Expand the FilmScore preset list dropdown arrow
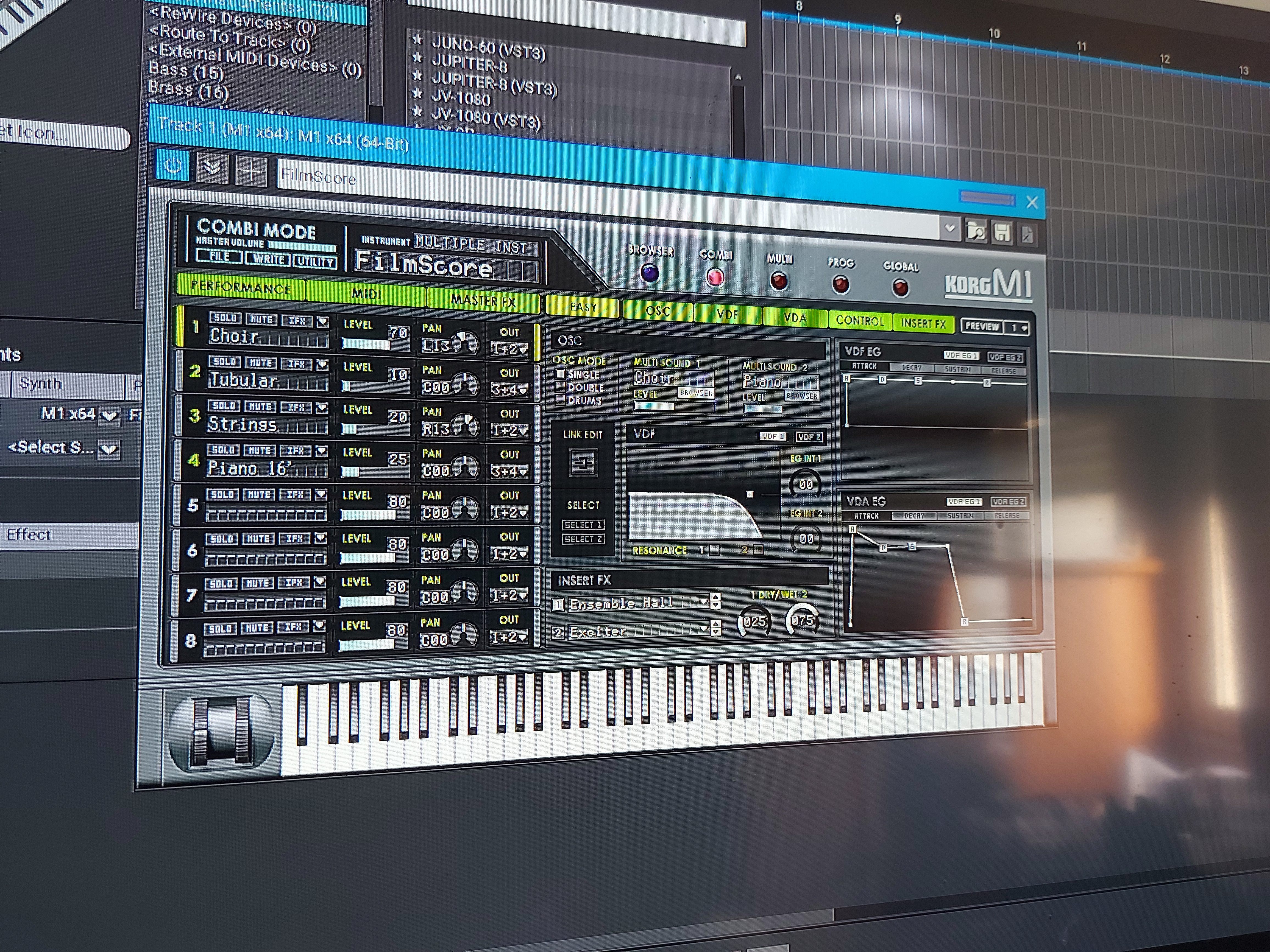Viewport: 1270px width, 952px height. (950, 228)
